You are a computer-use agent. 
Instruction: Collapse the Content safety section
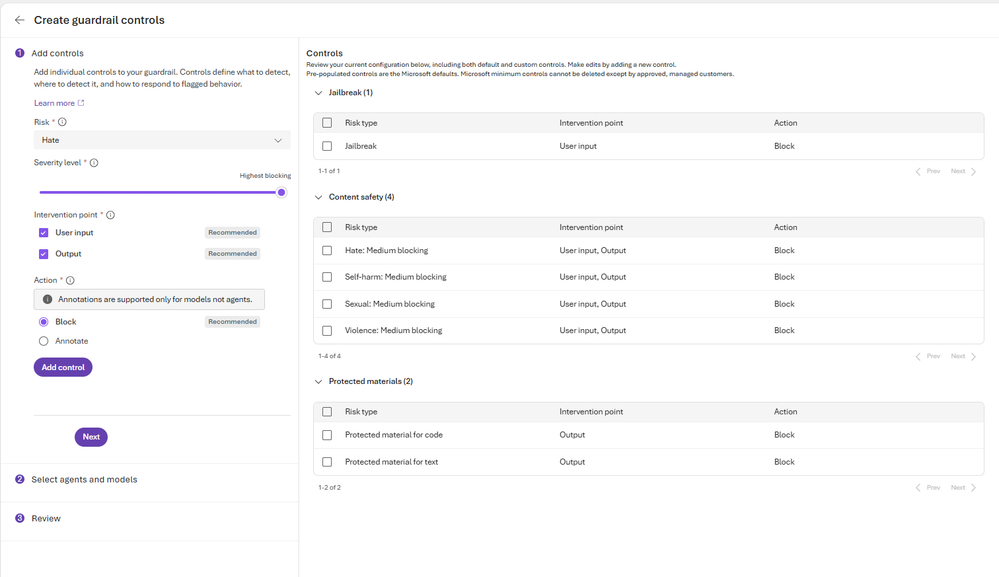pos(318,197)
